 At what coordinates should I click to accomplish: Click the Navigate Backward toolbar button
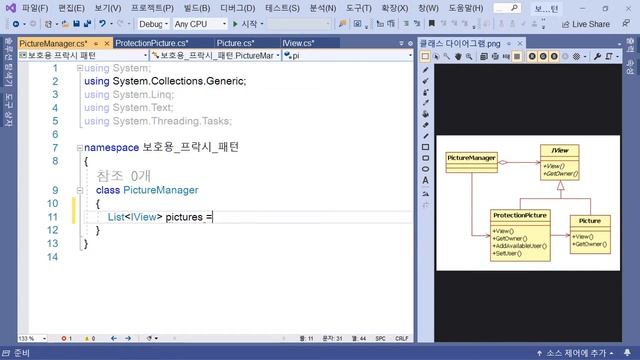pos(16,24)
